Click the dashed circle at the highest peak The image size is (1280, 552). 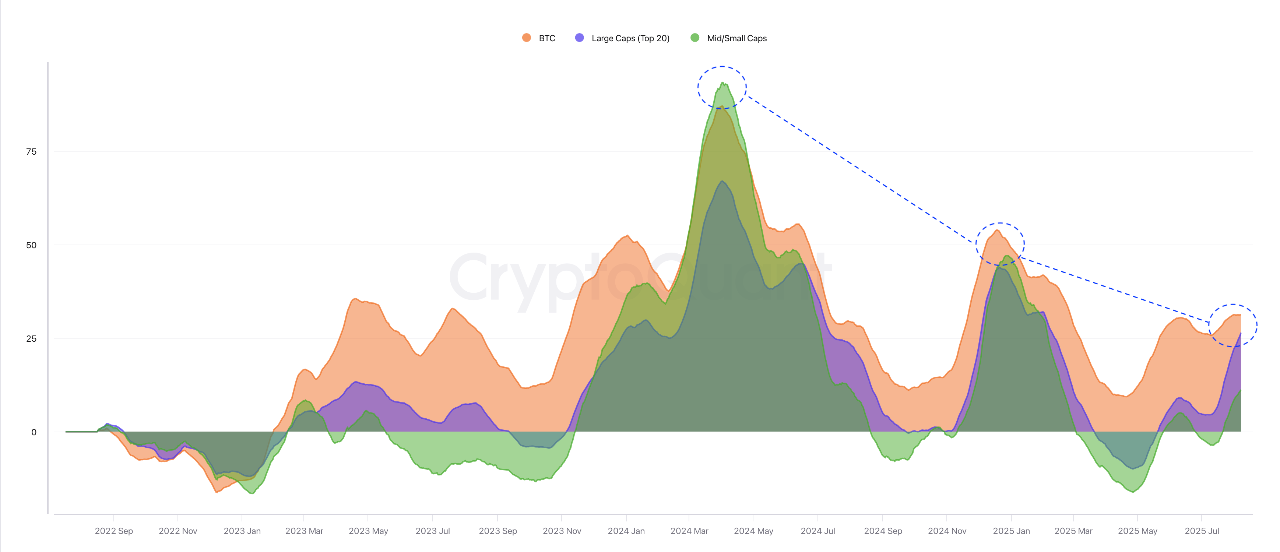[x=722, y=86]
